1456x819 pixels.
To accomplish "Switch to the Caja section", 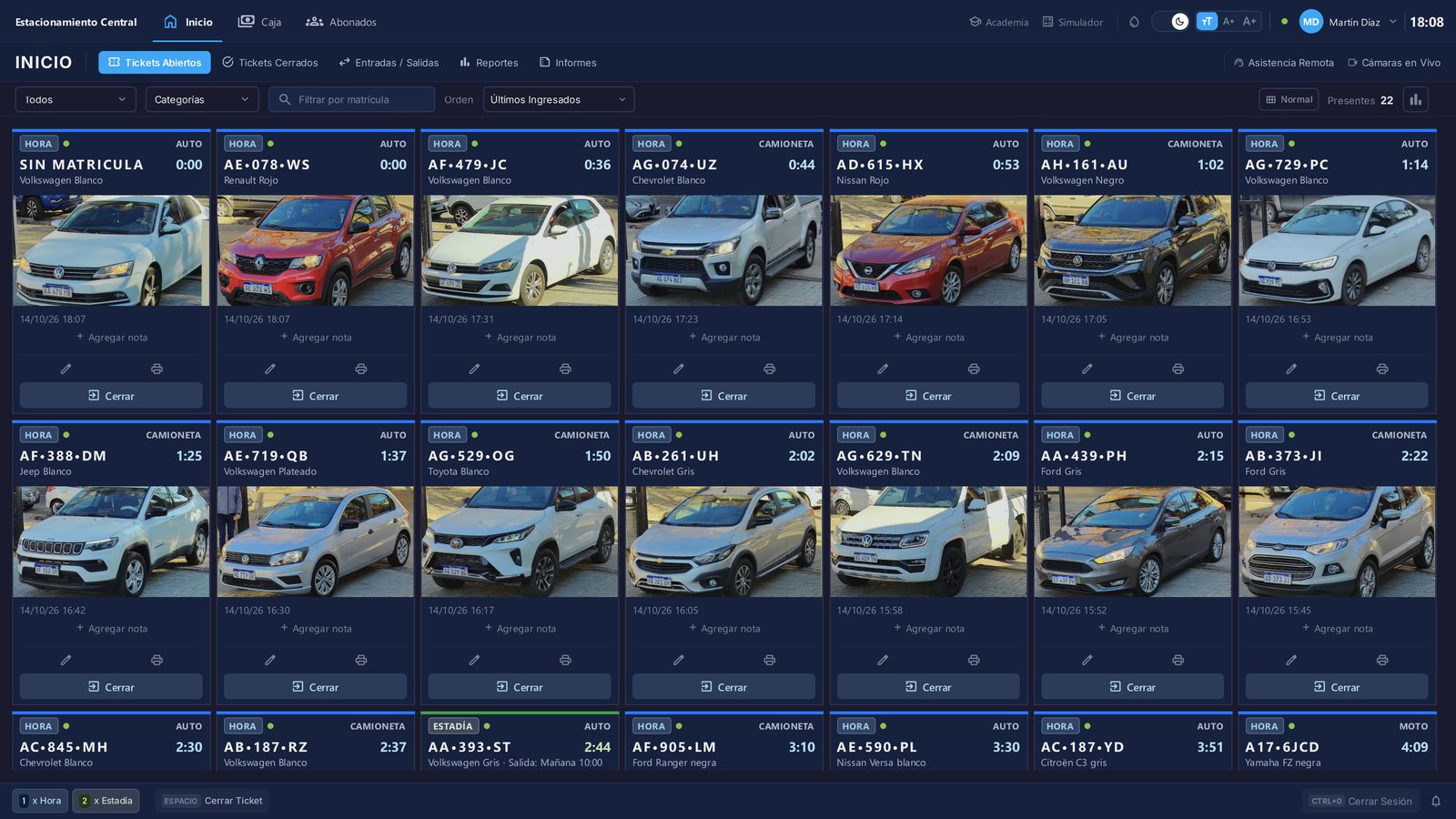I will (x=259, y=22).
